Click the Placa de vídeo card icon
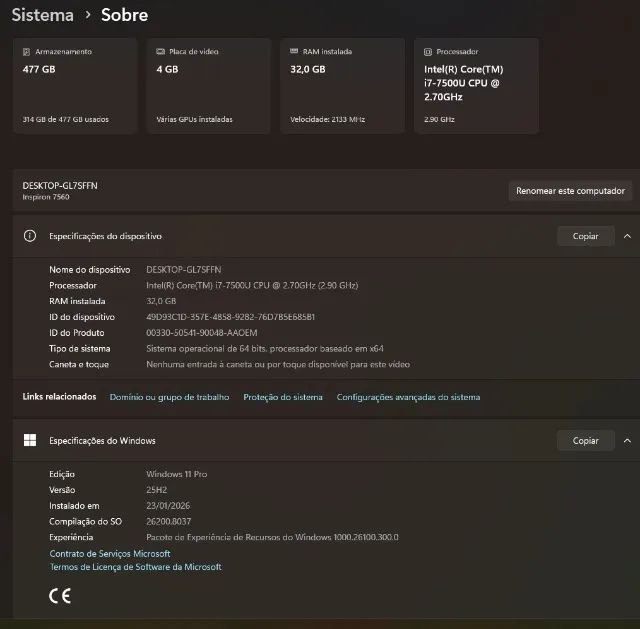 point(160,51)
